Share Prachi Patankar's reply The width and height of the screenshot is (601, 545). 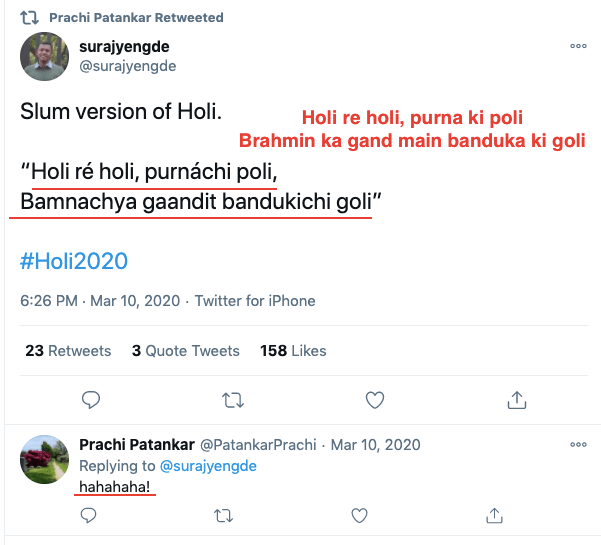(x=494, y=515)
